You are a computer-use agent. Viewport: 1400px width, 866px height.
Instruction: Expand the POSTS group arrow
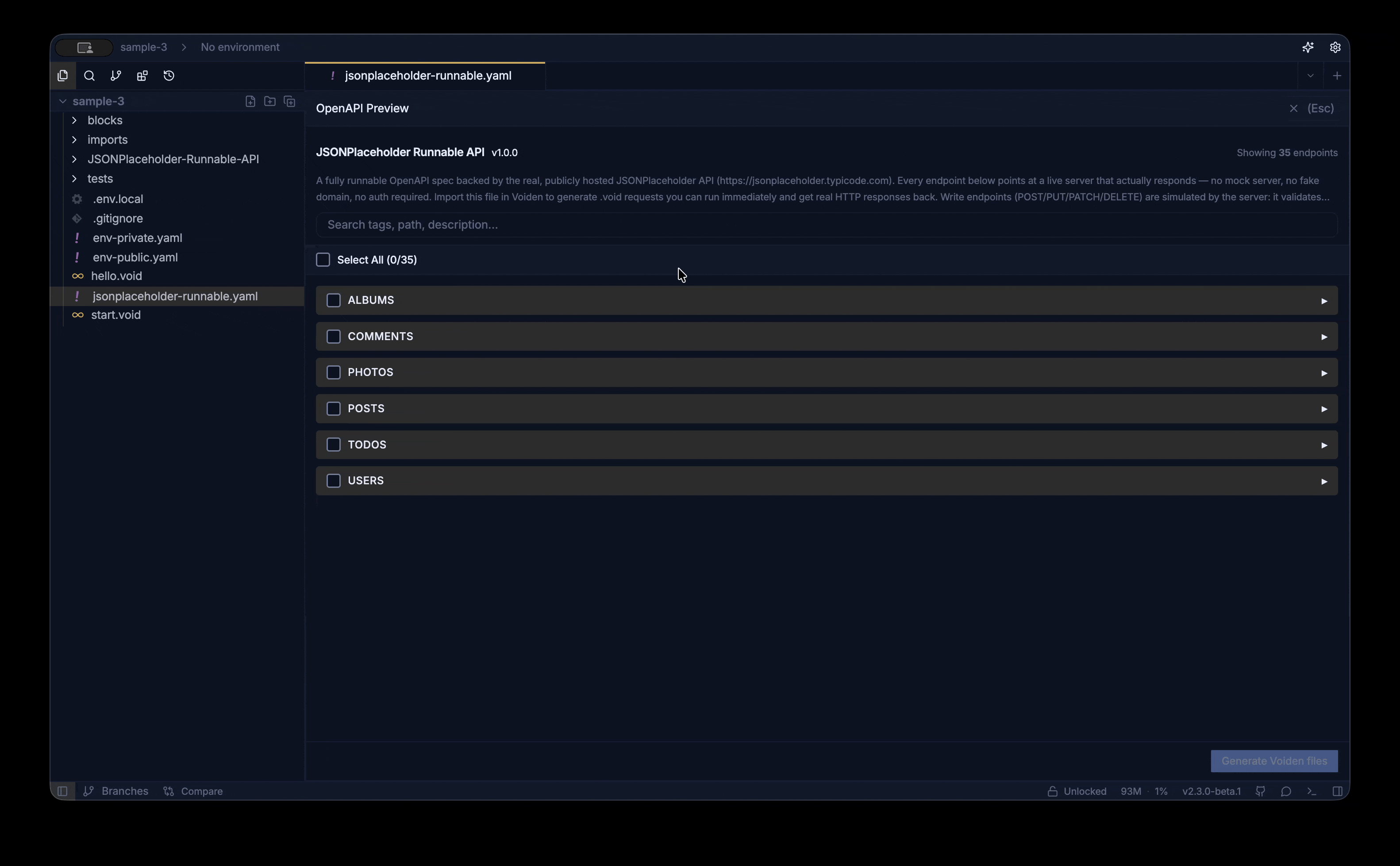tap(1324, 409)
